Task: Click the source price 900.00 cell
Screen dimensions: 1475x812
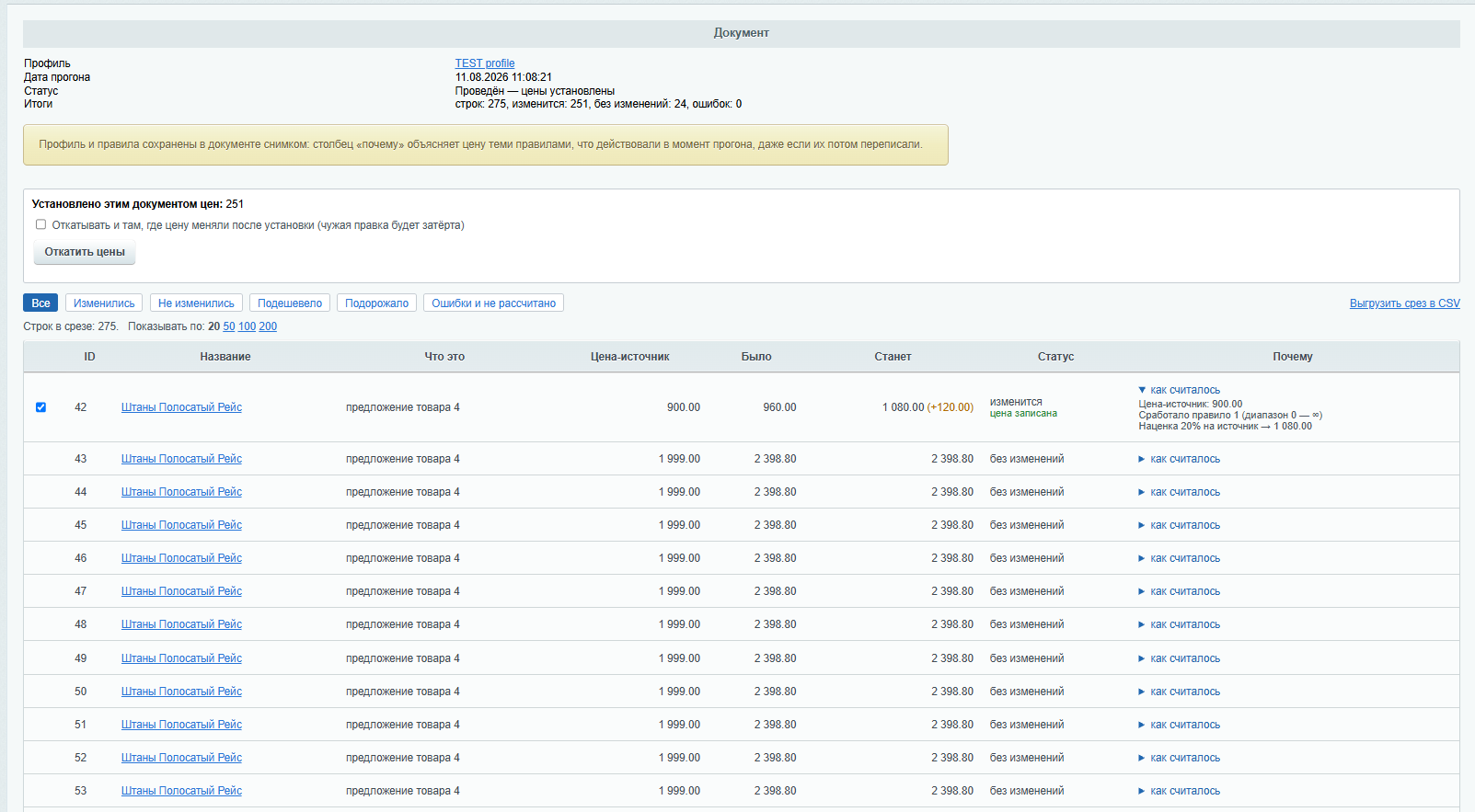Action: (684, 407)
